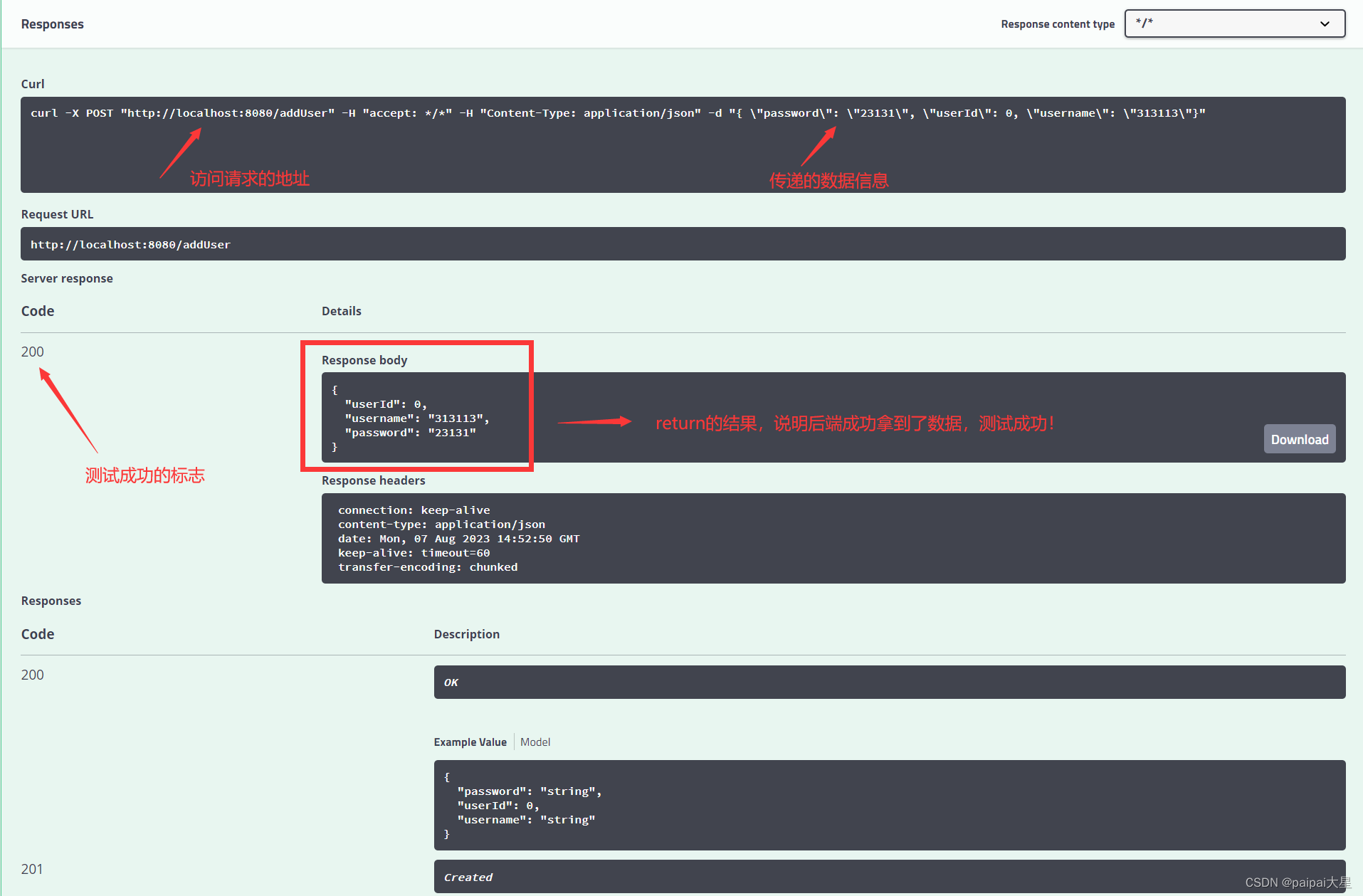Click the OK description box
Image resolution: width=1363 pixels, height=896 pixels.
pyautogui.click(x=890, y=682)
